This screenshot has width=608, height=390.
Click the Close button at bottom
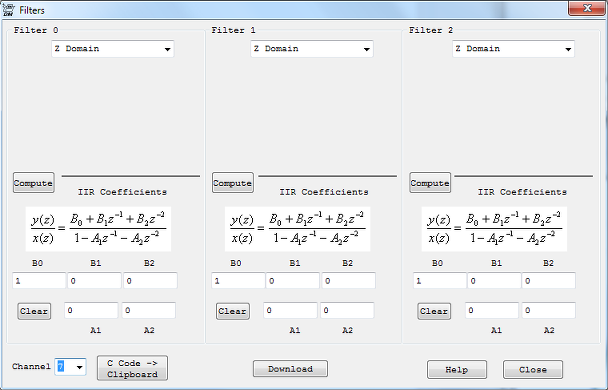click(533, 369)
